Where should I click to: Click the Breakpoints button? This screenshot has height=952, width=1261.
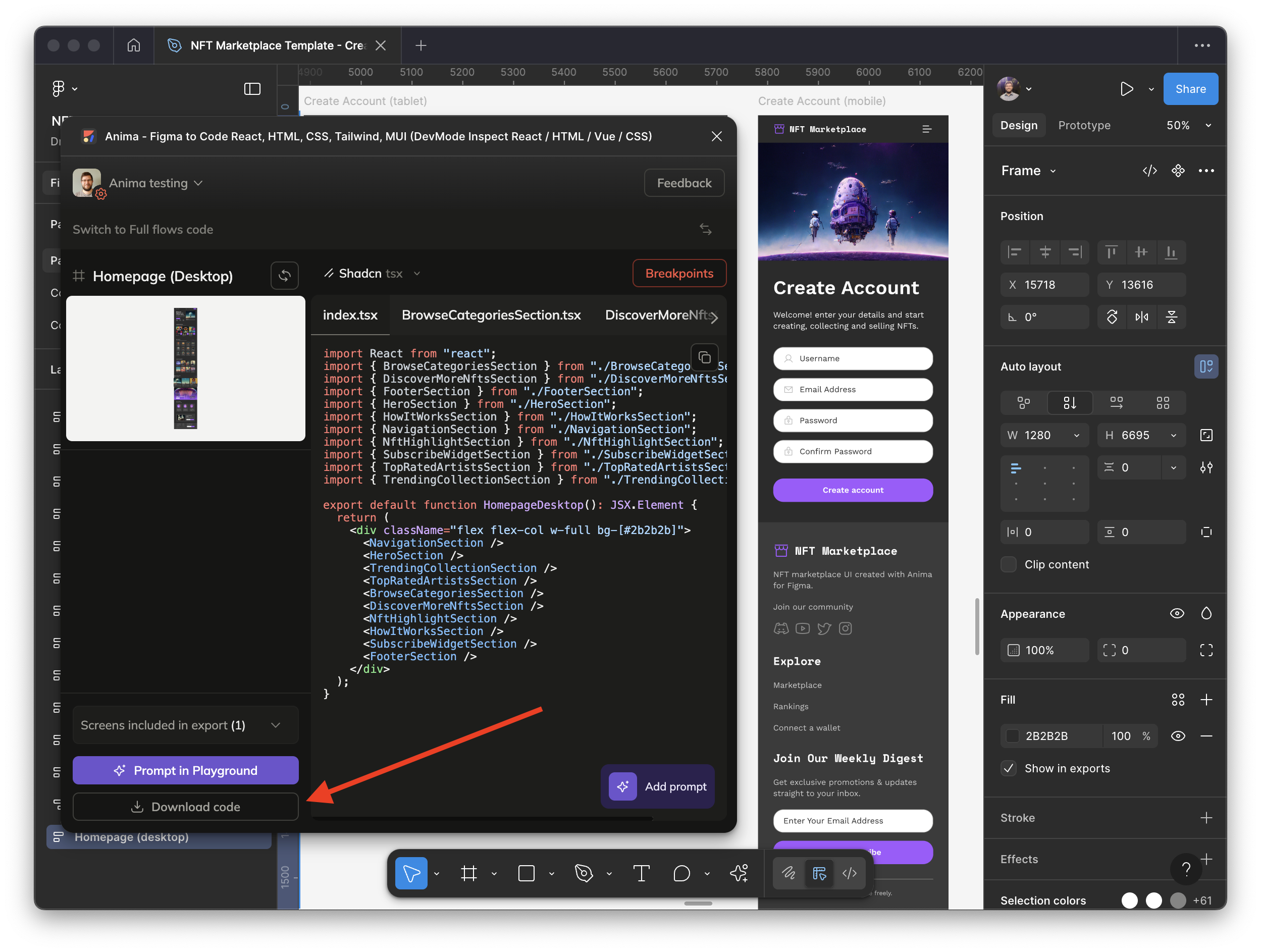pyautogui.click(x=679, y=274)
